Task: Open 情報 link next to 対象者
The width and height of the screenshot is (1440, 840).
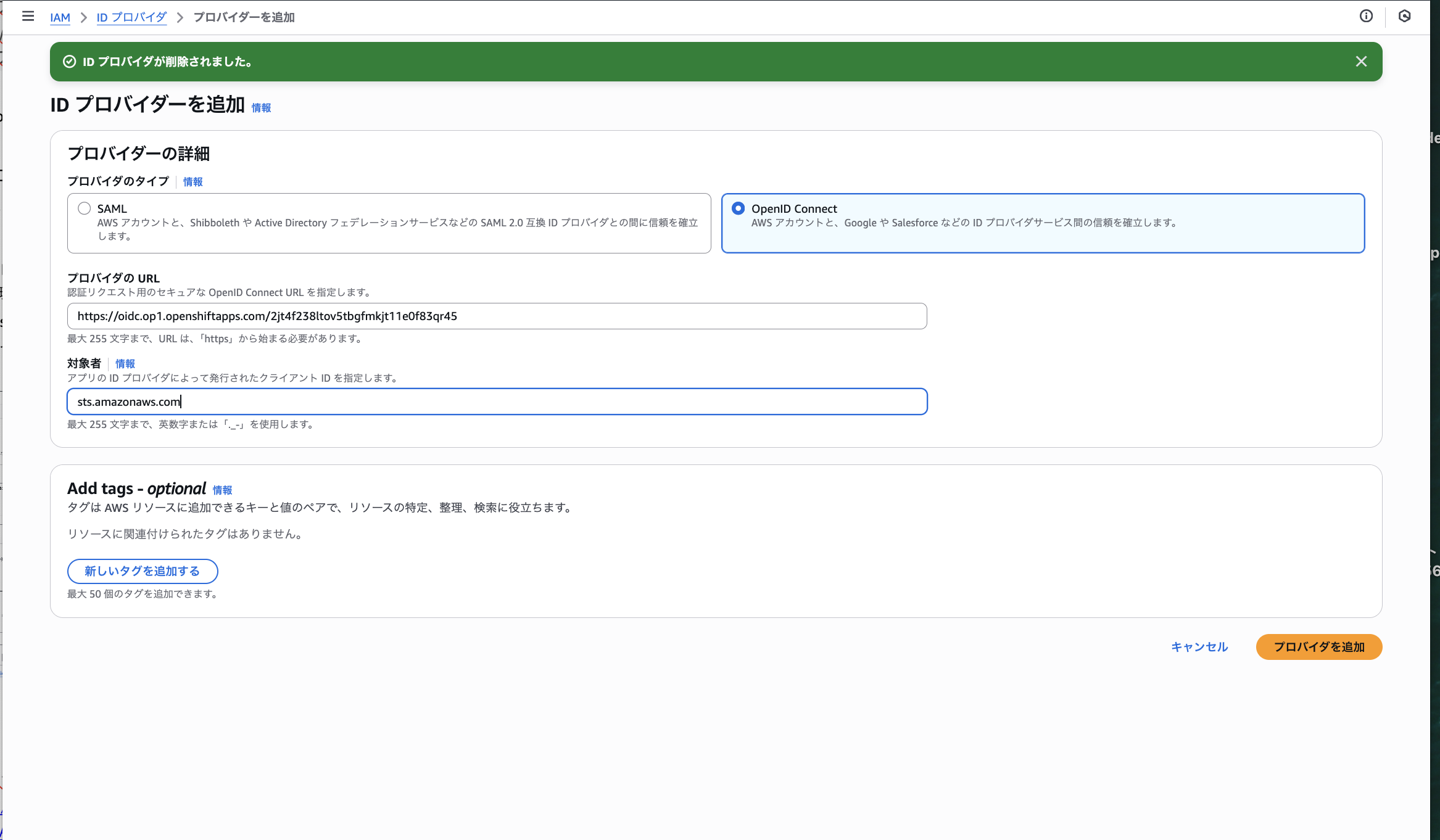Action: point(125,364)
